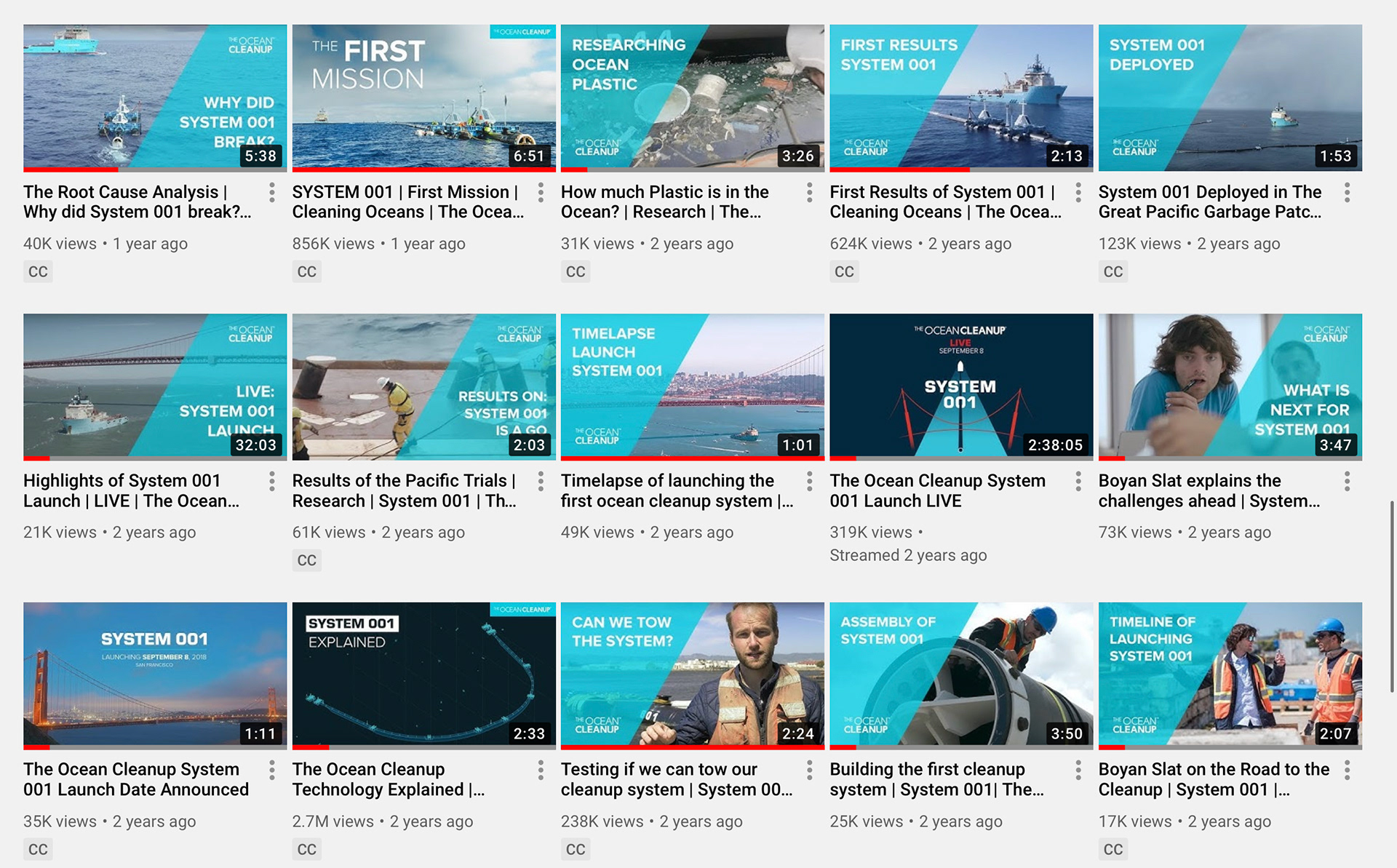Open options menu for How much Plastic video
1397x868 pixels.
click(809, 193)
